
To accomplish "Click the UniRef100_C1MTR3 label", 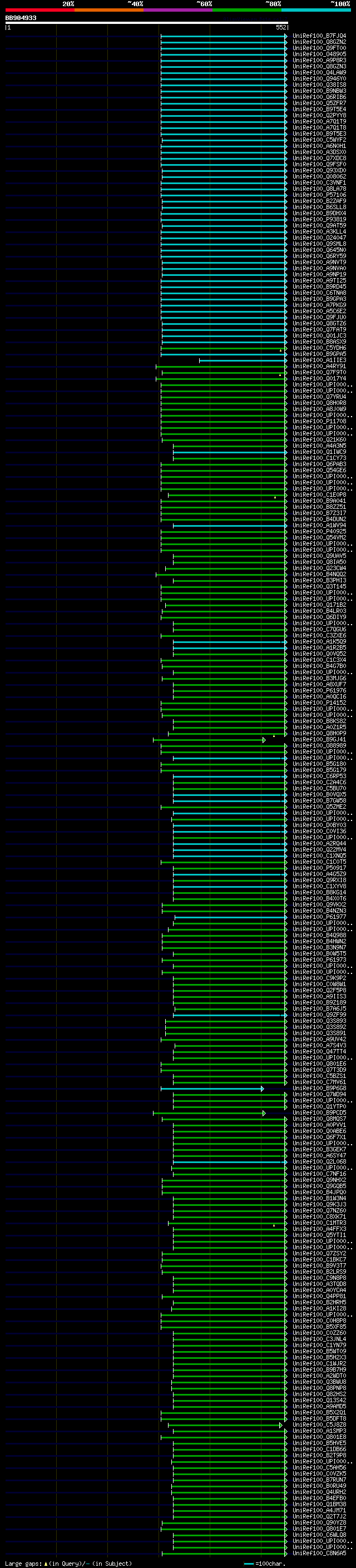I will click(x=319, y=1223).
